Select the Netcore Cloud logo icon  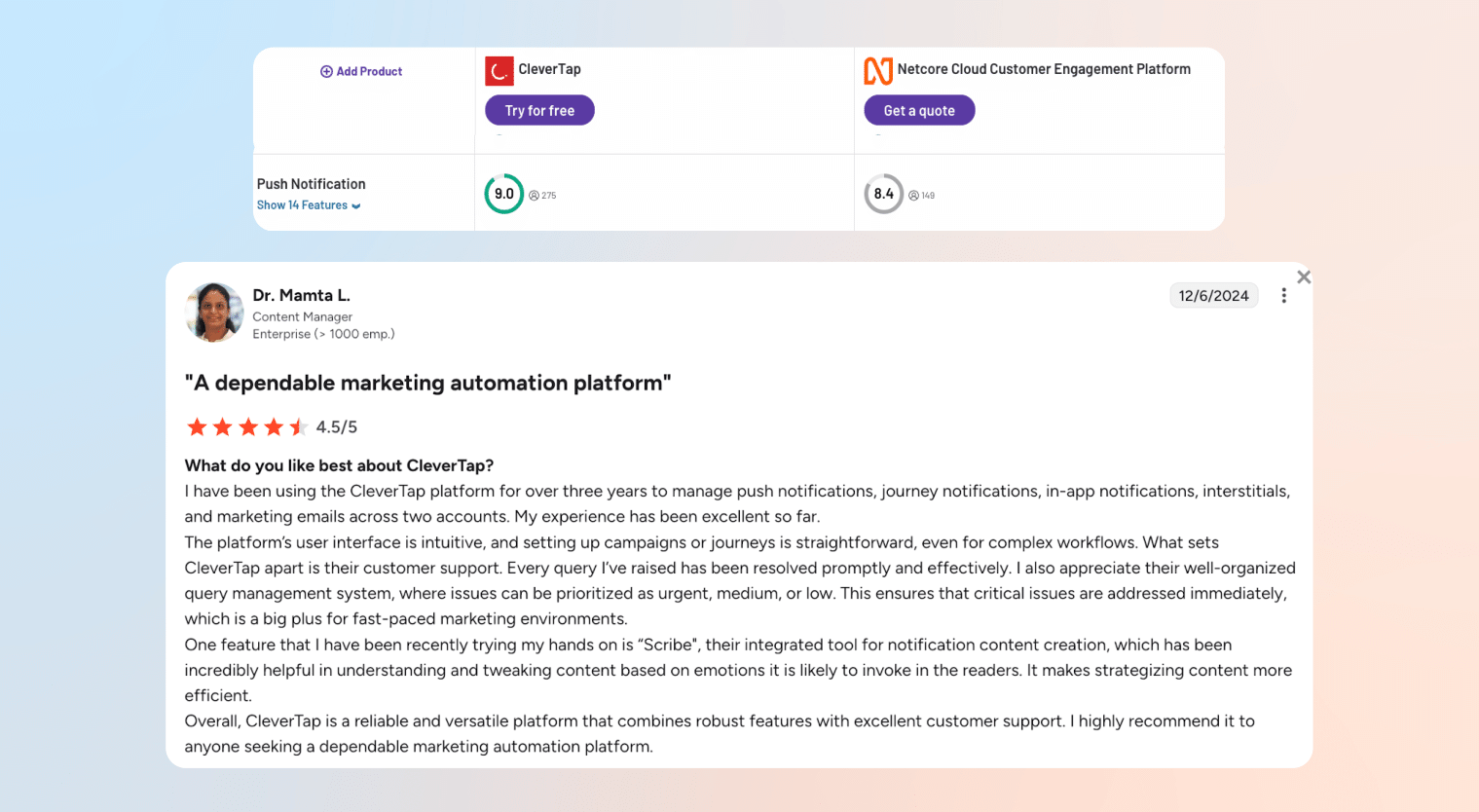point(878,70)
